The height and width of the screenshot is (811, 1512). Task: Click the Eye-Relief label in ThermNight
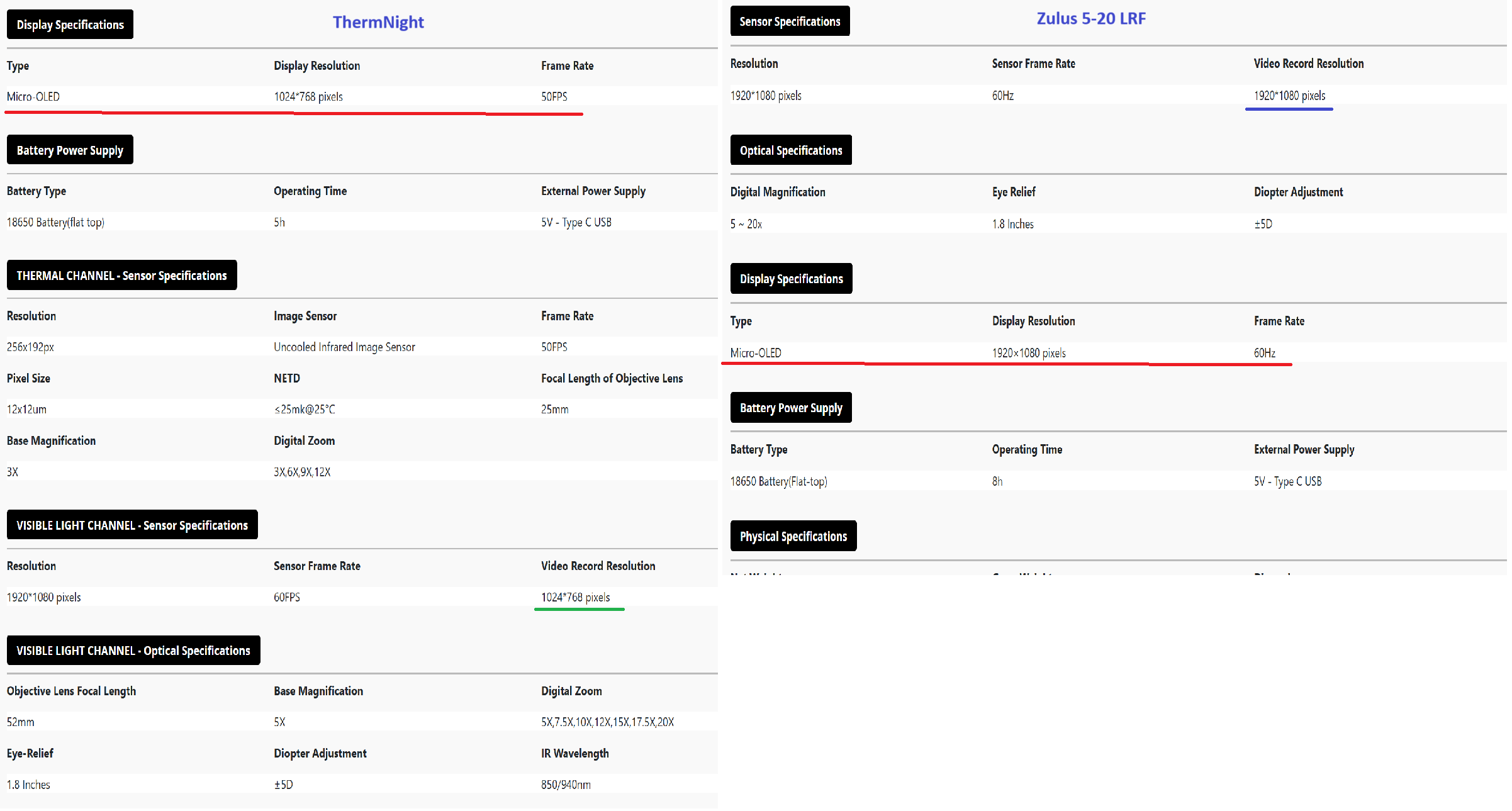click(30, 753)
